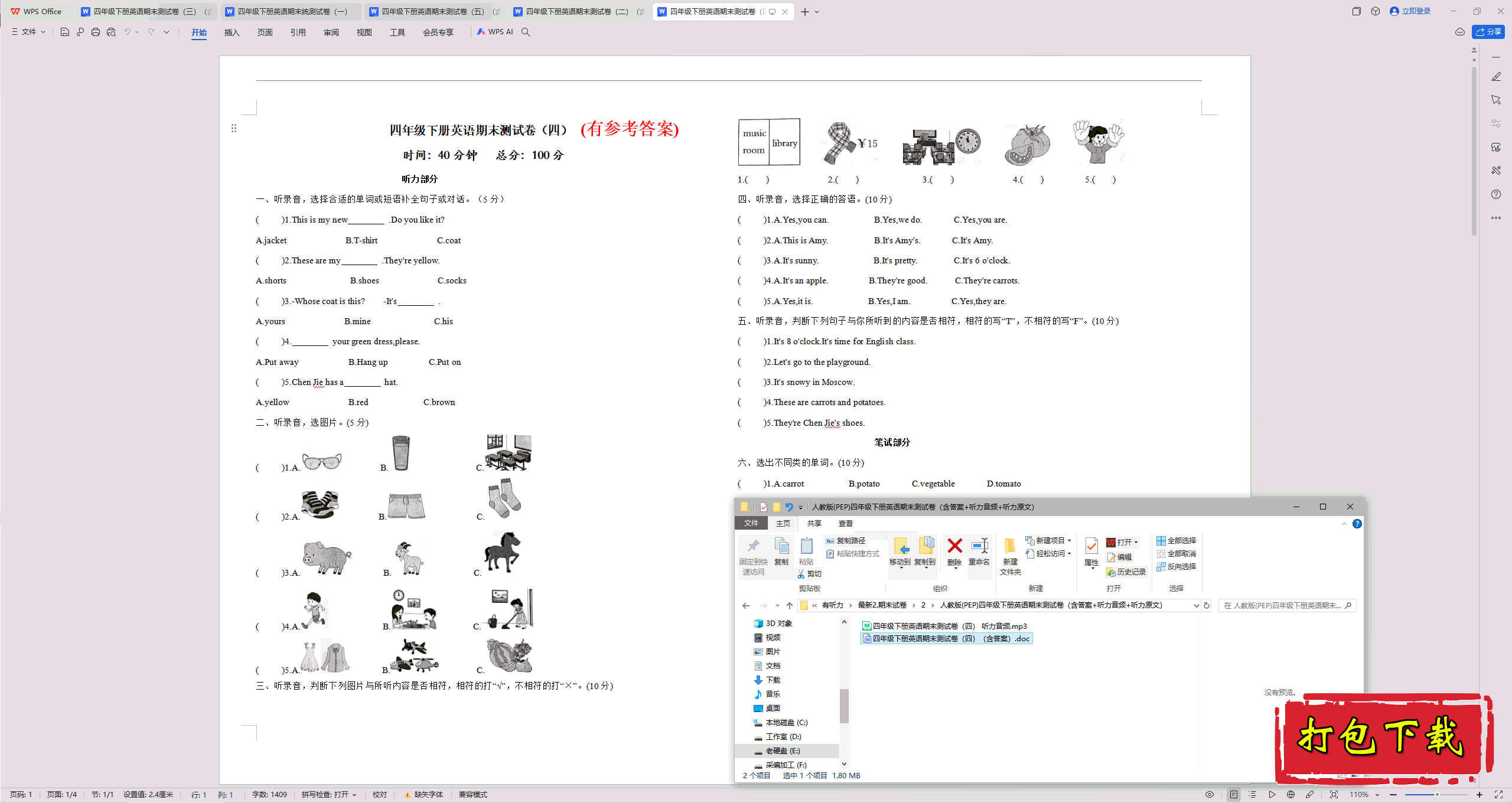The image size is (1512, 803).
Task: Expand 打开 dropdown in Explorer ribbon
Action: [x=1136, y=542]
